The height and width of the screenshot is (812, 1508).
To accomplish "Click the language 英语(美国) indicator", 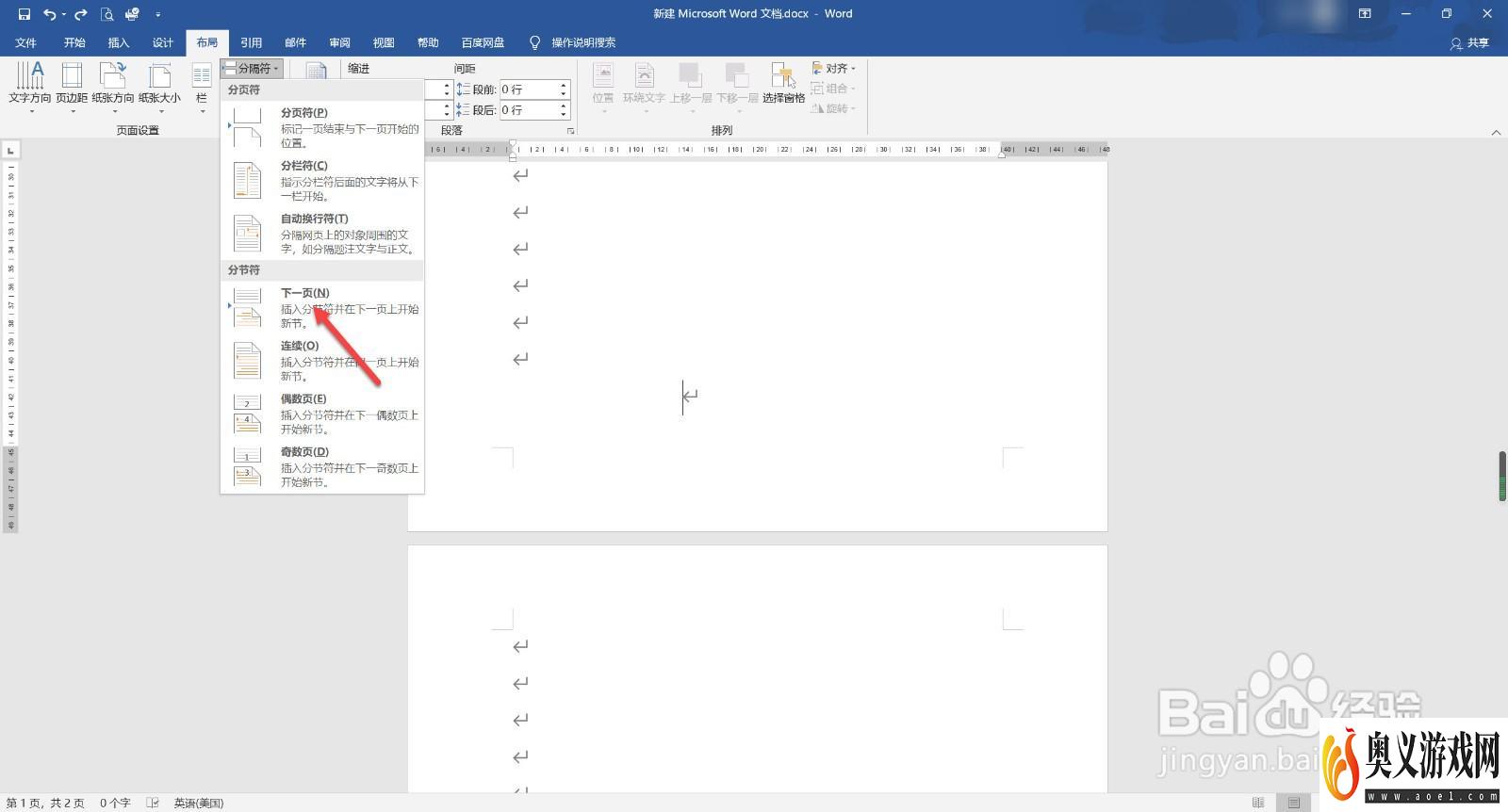I will (199, 803).
